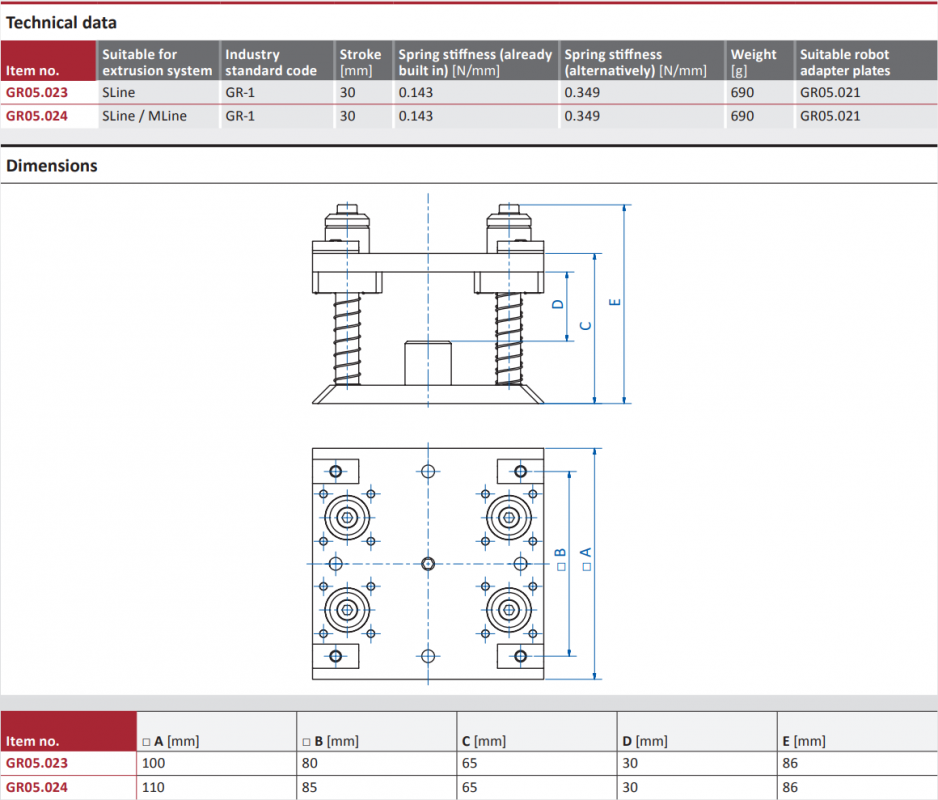Select item GR05.023 in the Technical data table
Image resolution: width=938 pixels, height=800 pixels.
tap(36, 93)
